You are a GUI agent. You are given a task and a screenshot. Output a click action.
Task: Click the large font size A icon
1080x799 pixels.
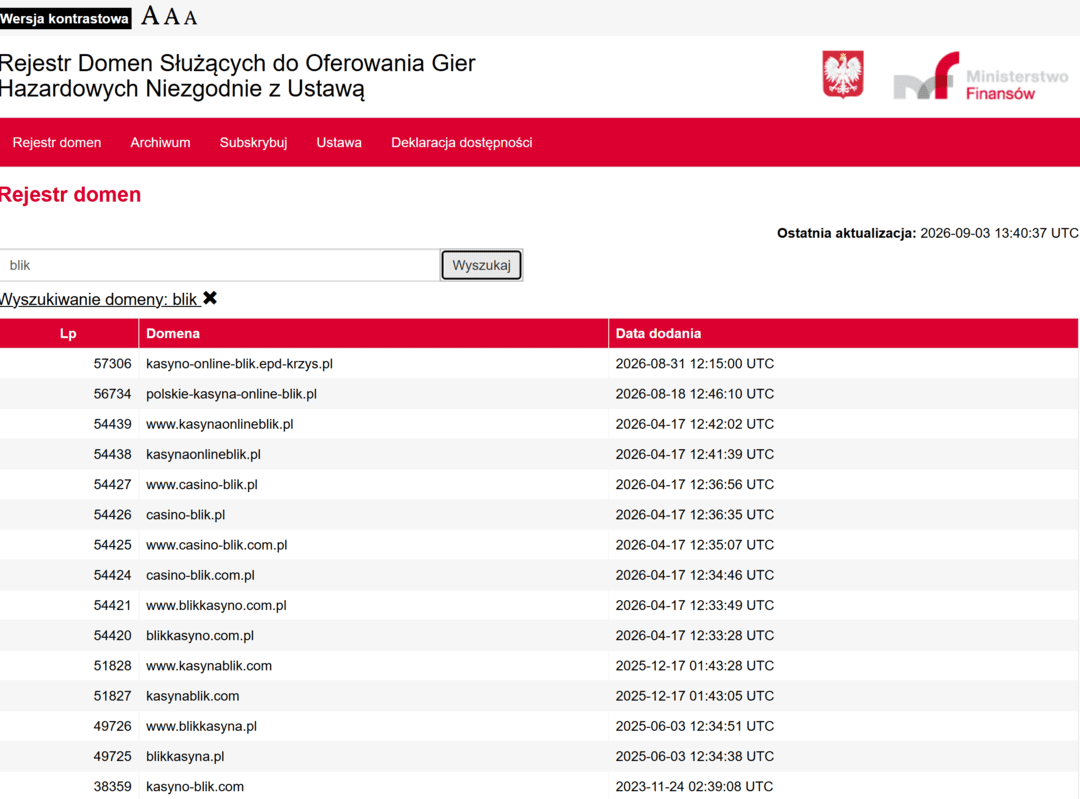pyautogui.click(x=150, y=16)
